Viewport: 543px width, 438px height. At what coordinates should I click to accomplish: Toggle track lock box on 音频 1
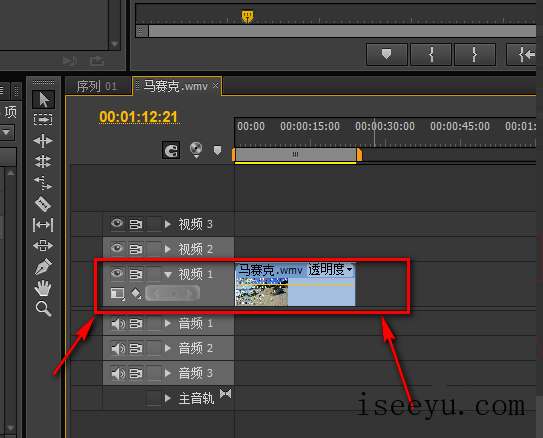point(154,324)
